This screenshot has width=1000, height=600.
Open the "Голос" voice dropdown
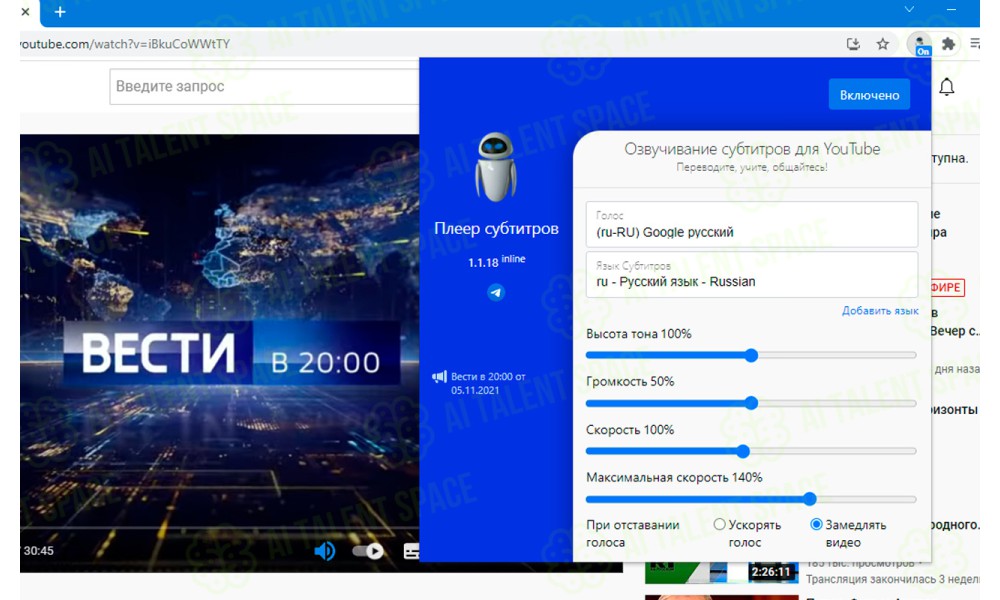[752, 224]
